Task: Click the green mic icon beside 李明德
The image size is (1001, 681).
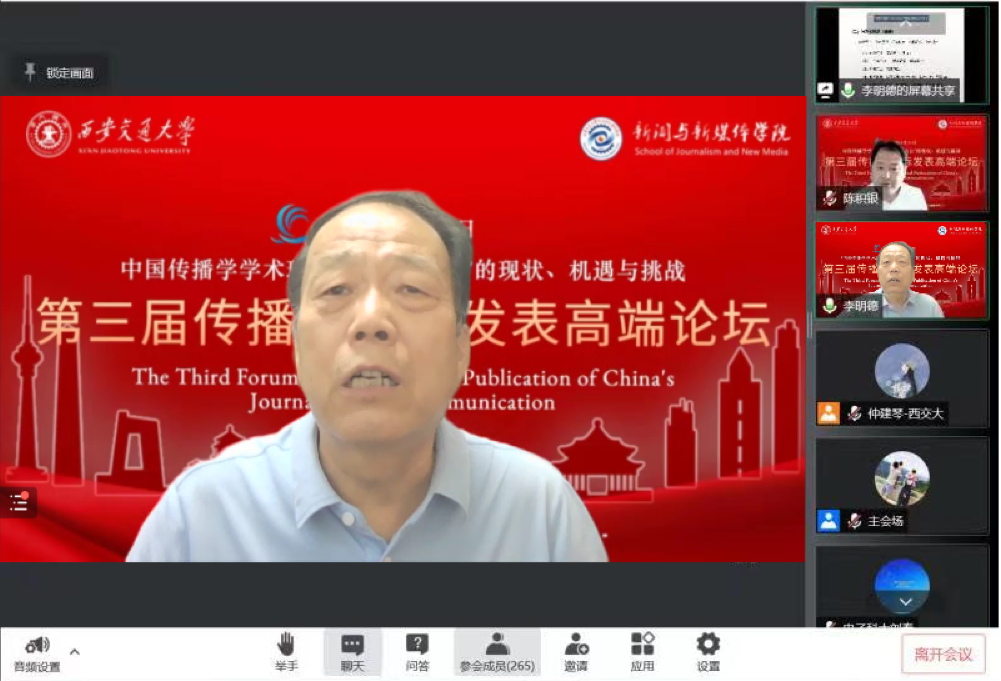Action: [829, 306]
